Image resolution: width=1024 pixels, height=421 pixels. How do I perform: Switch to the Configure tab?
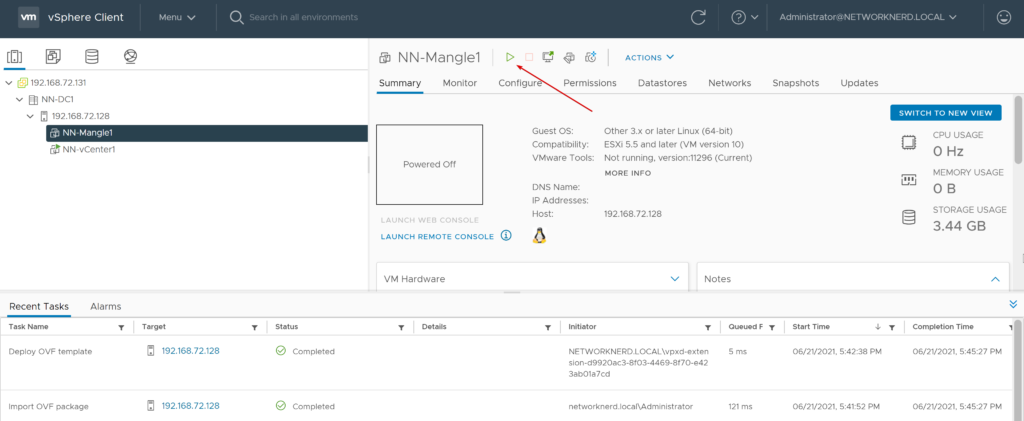point(520,83)
